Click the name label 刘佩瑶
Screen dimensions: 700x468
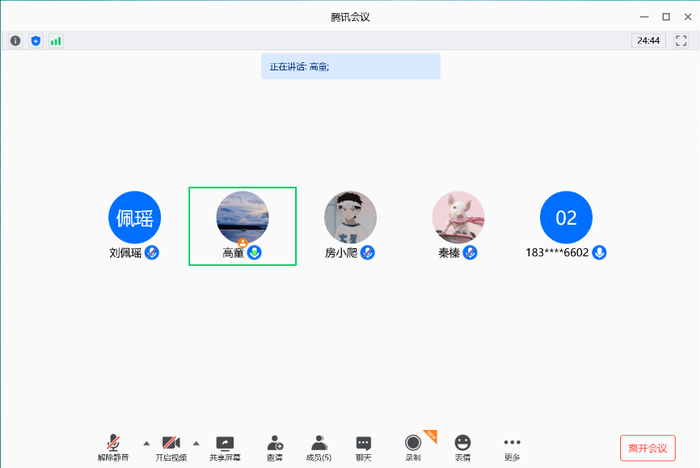tap(125, 253)
